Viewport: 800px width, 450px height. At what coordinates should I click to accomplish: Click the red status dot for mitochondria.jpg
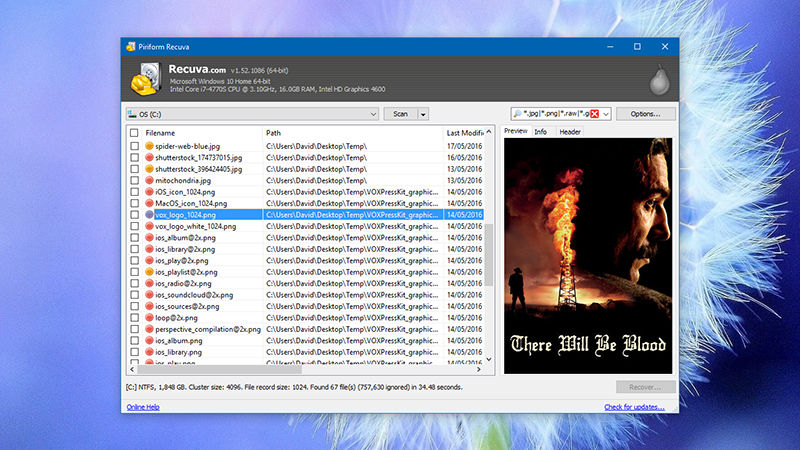click(149, 180)
